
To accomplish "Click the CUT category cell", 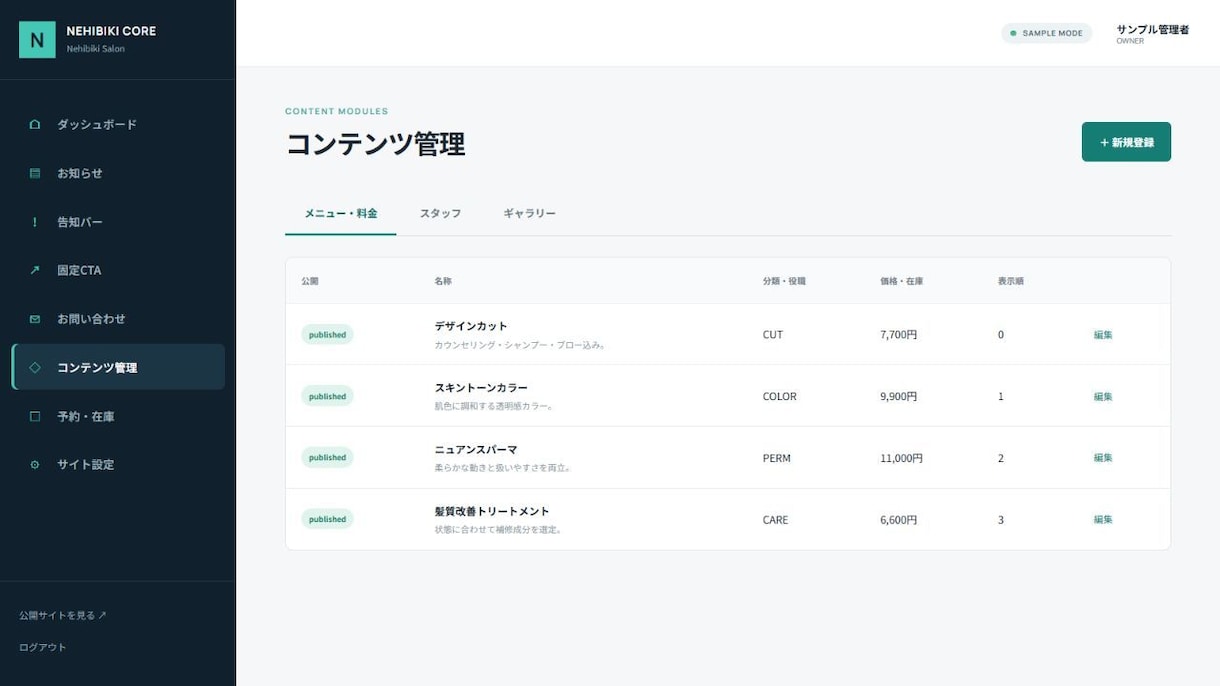I will tap(773, 335).
